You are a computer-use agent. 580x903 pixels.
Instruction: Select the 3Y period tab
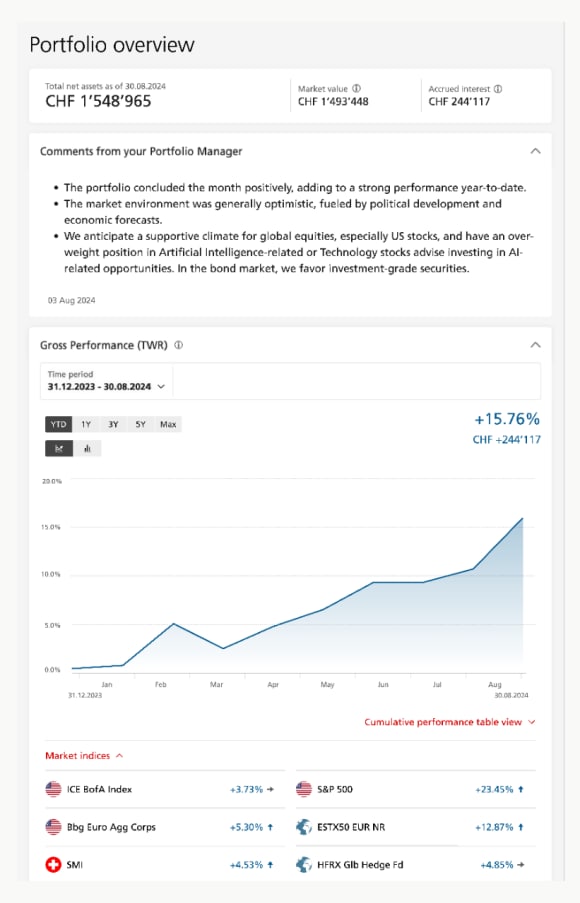[114, 424]
